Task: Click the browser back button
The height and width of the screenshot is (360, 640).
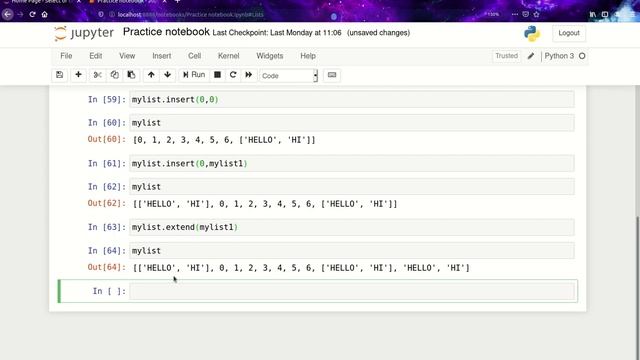Action: tap(7, 14)
